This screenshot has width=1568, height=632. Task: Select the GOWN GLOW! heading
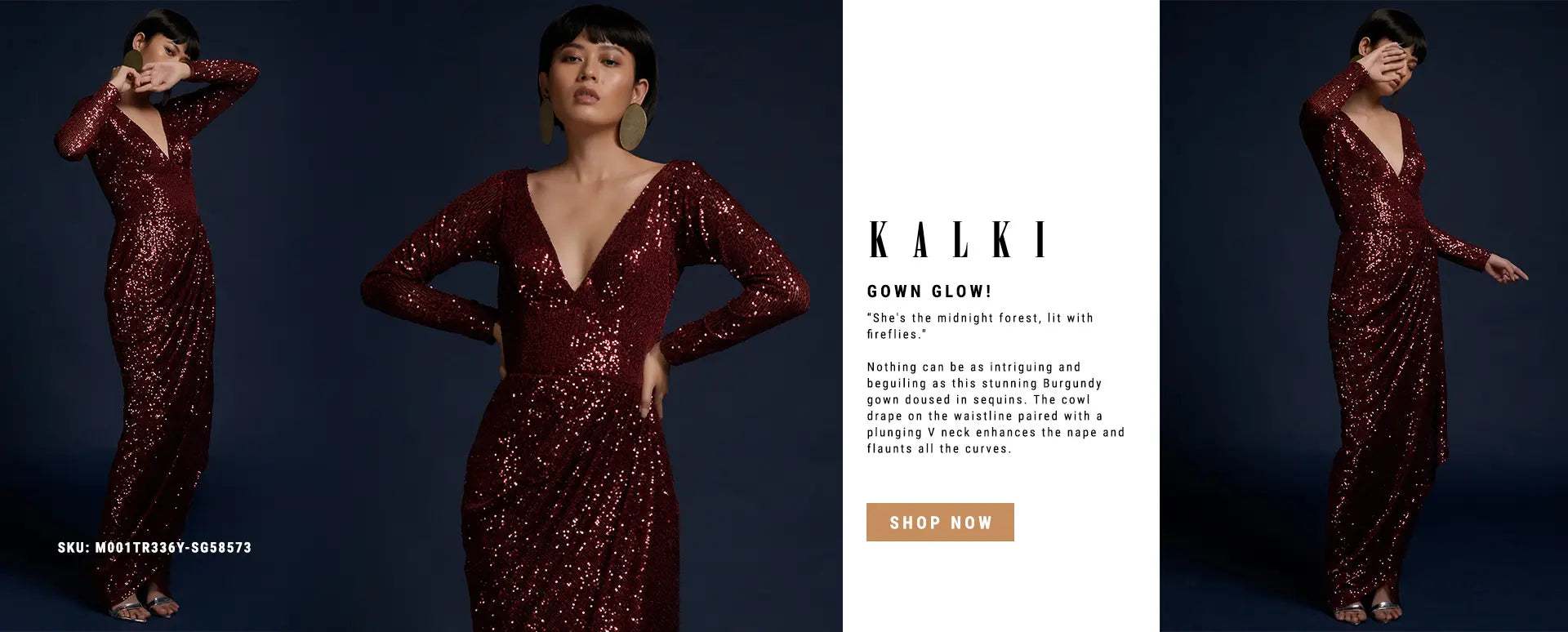929,292
